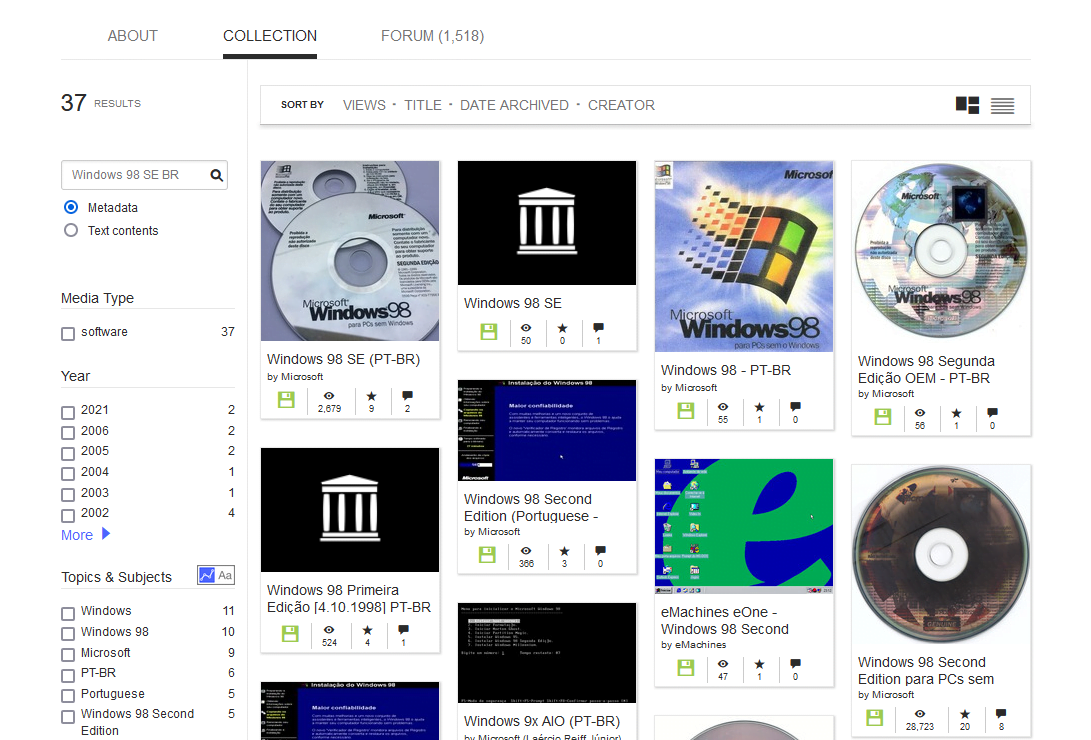Check the 2002 year filter
This screenshot has width=1091, height=740.
68,515
